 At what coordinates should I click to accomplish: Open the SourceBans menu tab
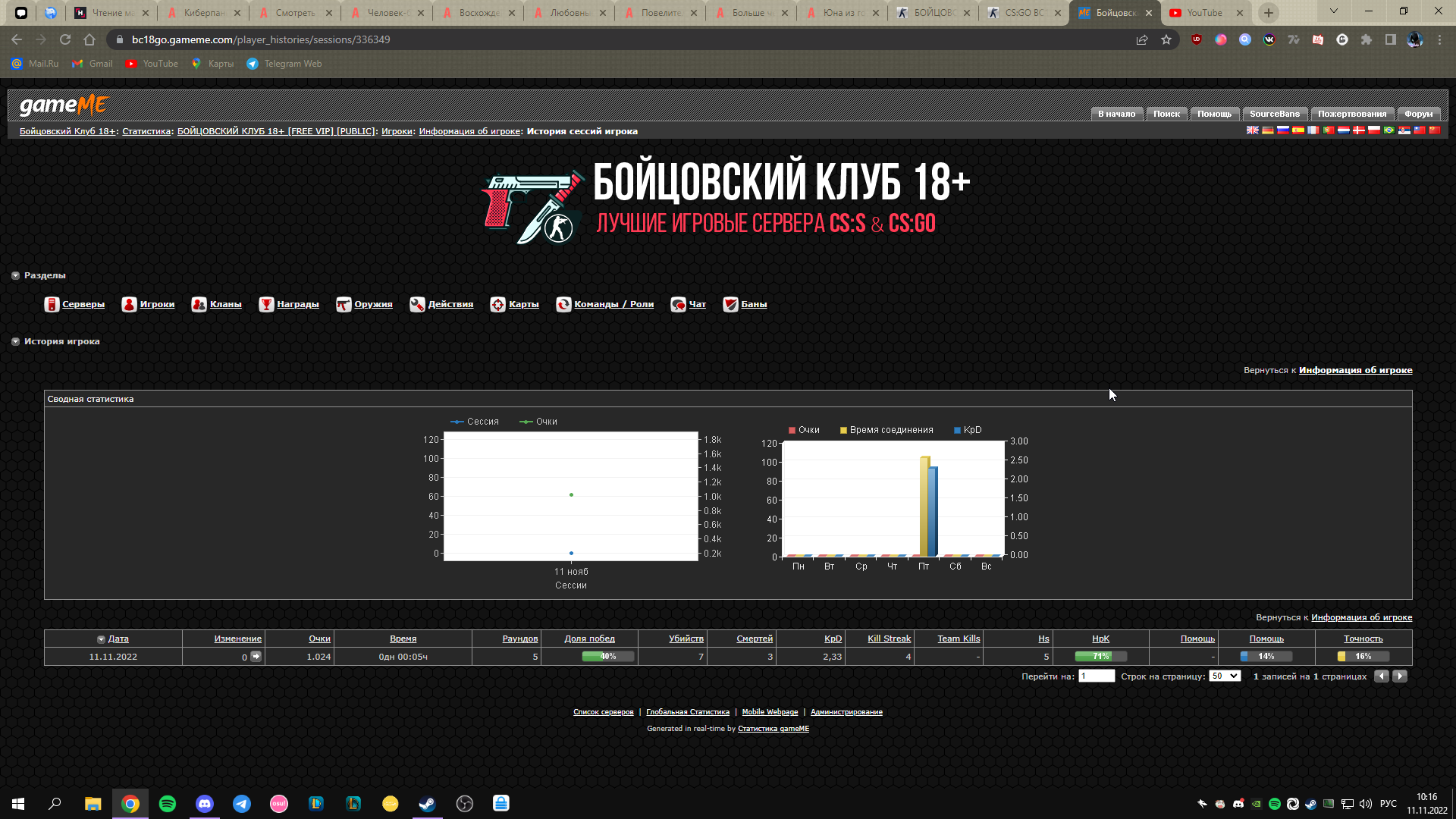1274,114
